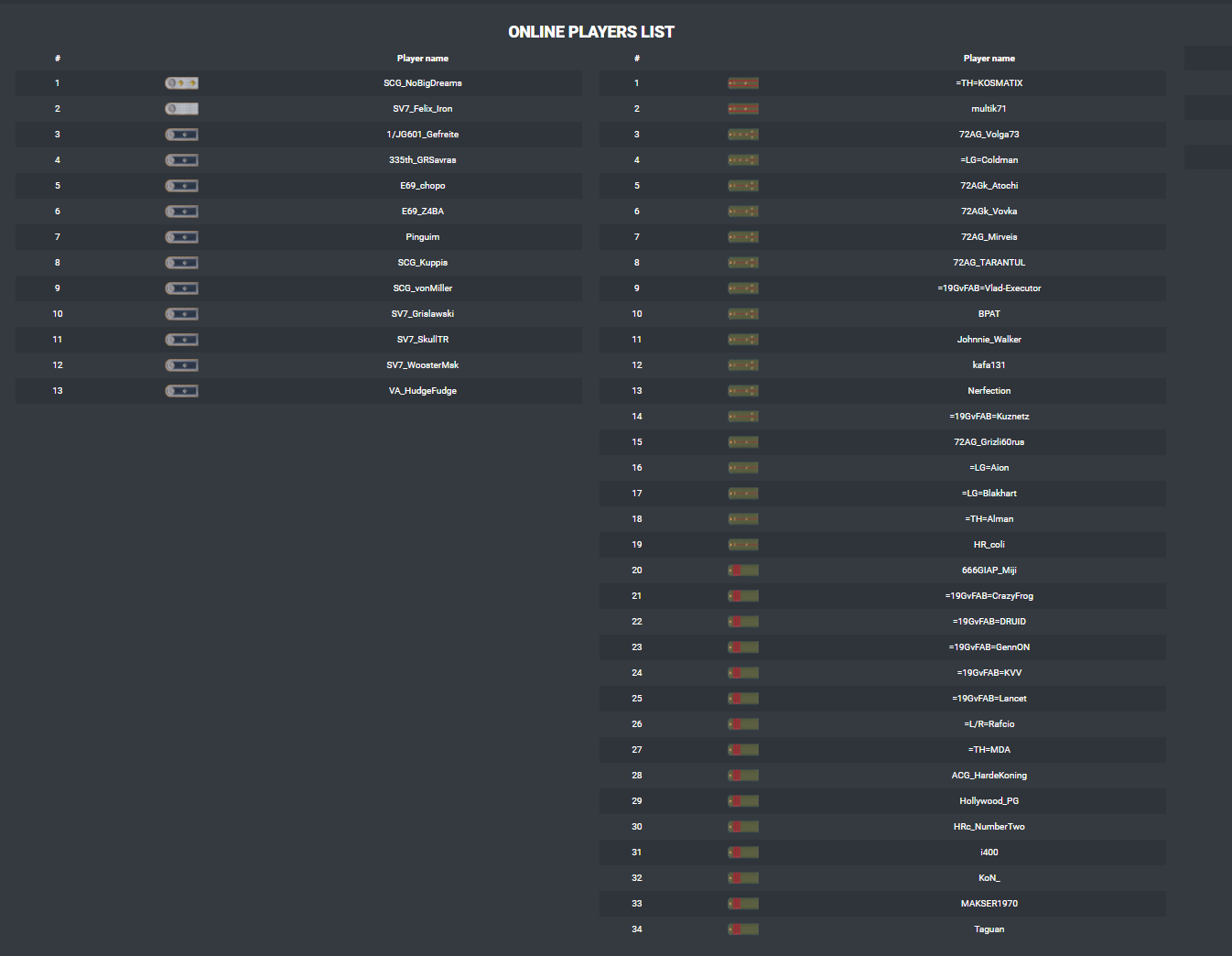Open Johnnie_Walker player page
The image size is (1232, 956).
click(x=989, y=340)
